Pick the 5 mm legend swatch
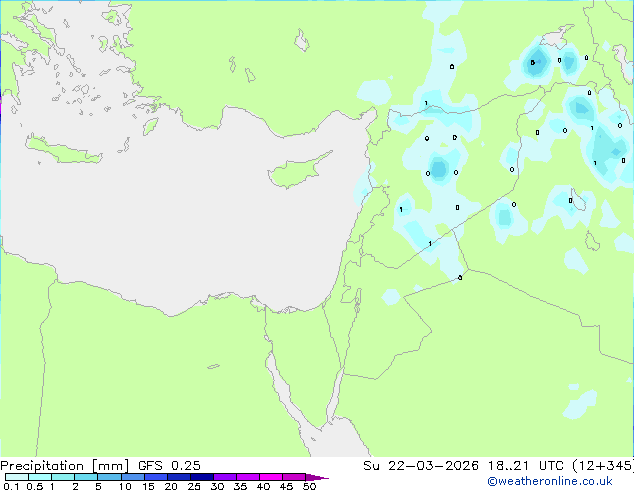The image size is (634, 490). tap(109, 477)
